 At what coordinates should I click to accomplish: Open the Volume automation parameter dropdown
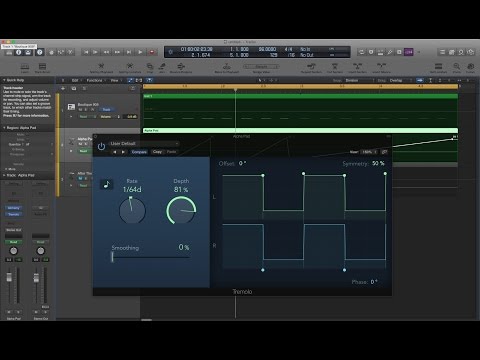tap(110, 117)
